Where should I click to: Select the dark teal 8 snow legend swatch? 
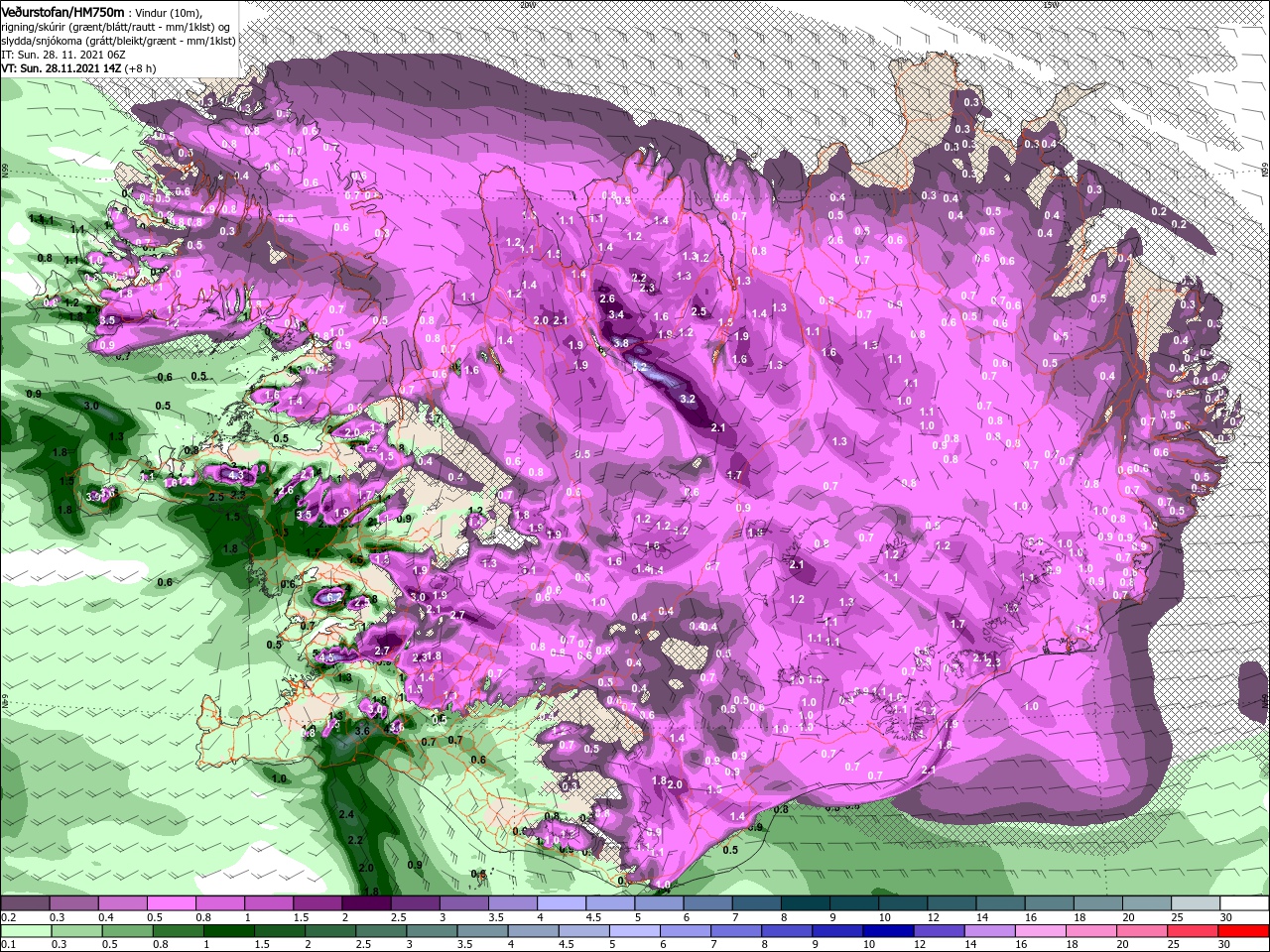point(804,903)
